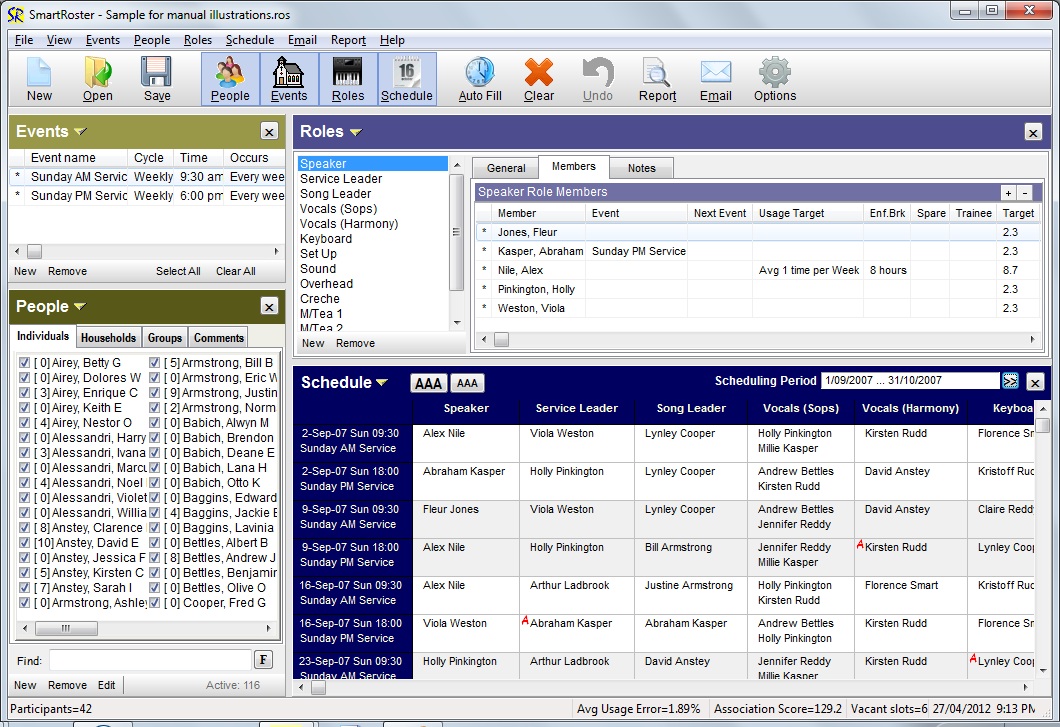1060x727 pixels.
Task: Show the People panel from toolbar
Action: point(230,78)
